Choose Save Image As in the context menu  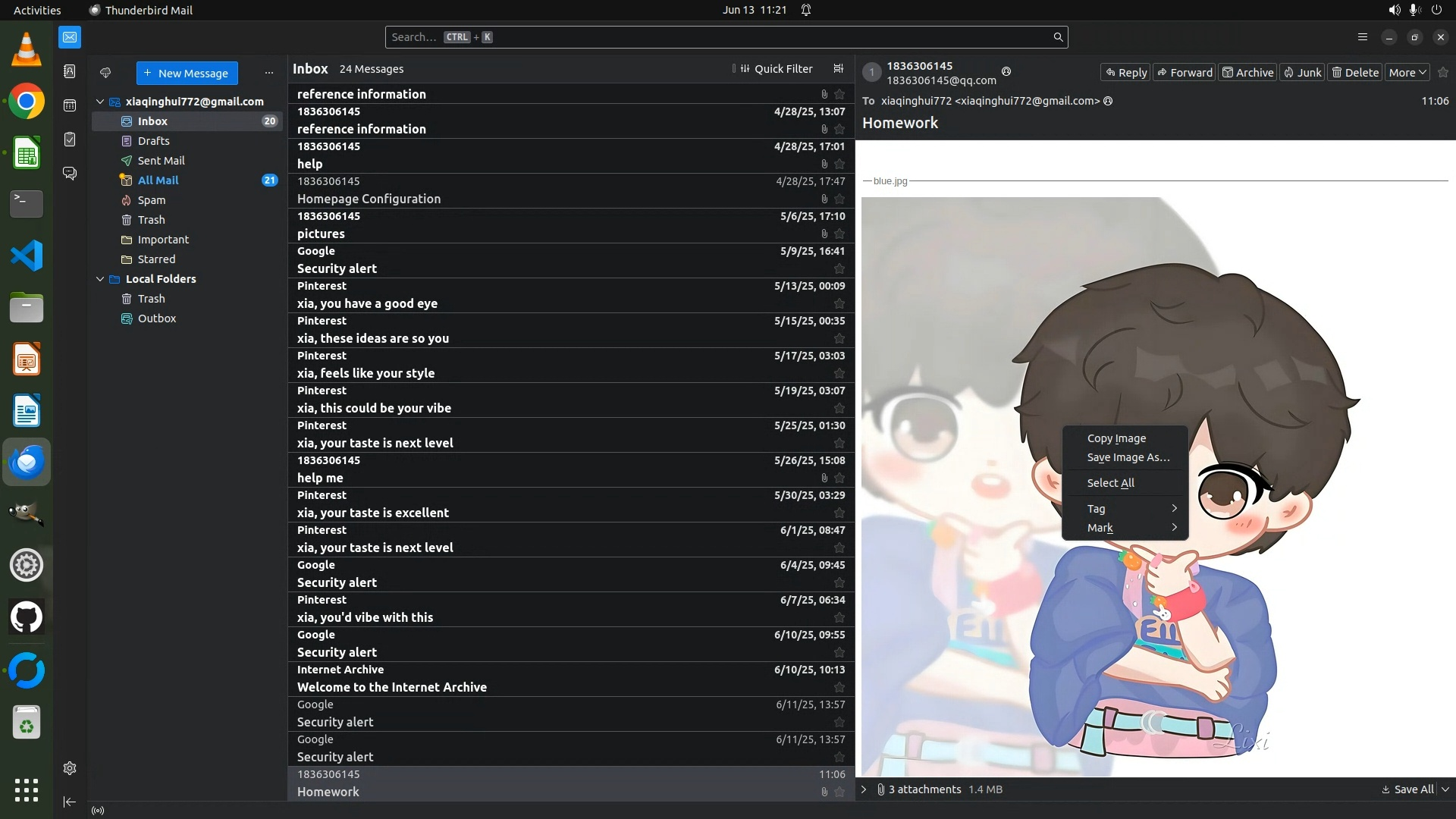(1128, 457)
